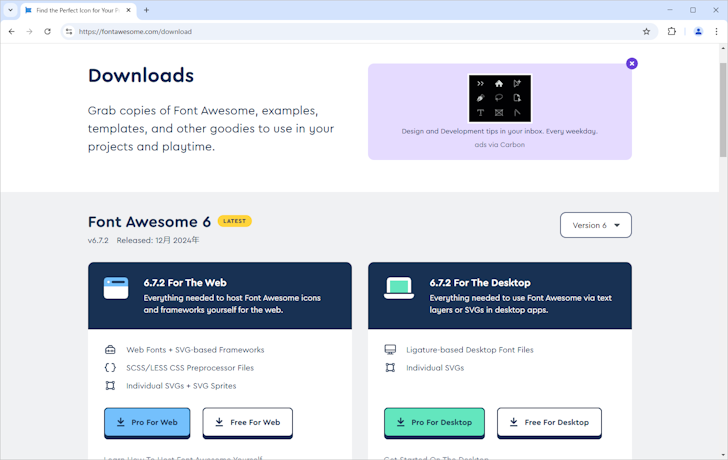Click the Released date text
The image size is (728, 460).
(158, 240)
